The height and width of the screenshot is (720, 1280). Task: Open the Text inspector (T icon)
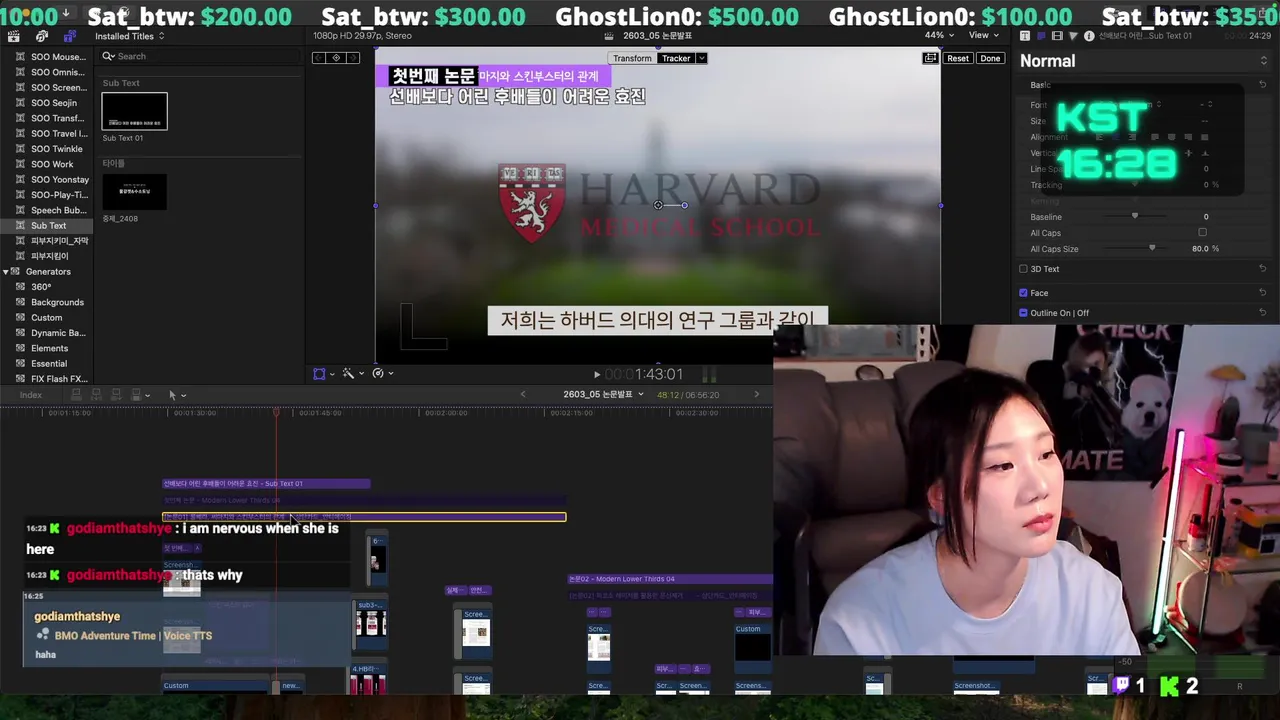(x=1025, y=36)
